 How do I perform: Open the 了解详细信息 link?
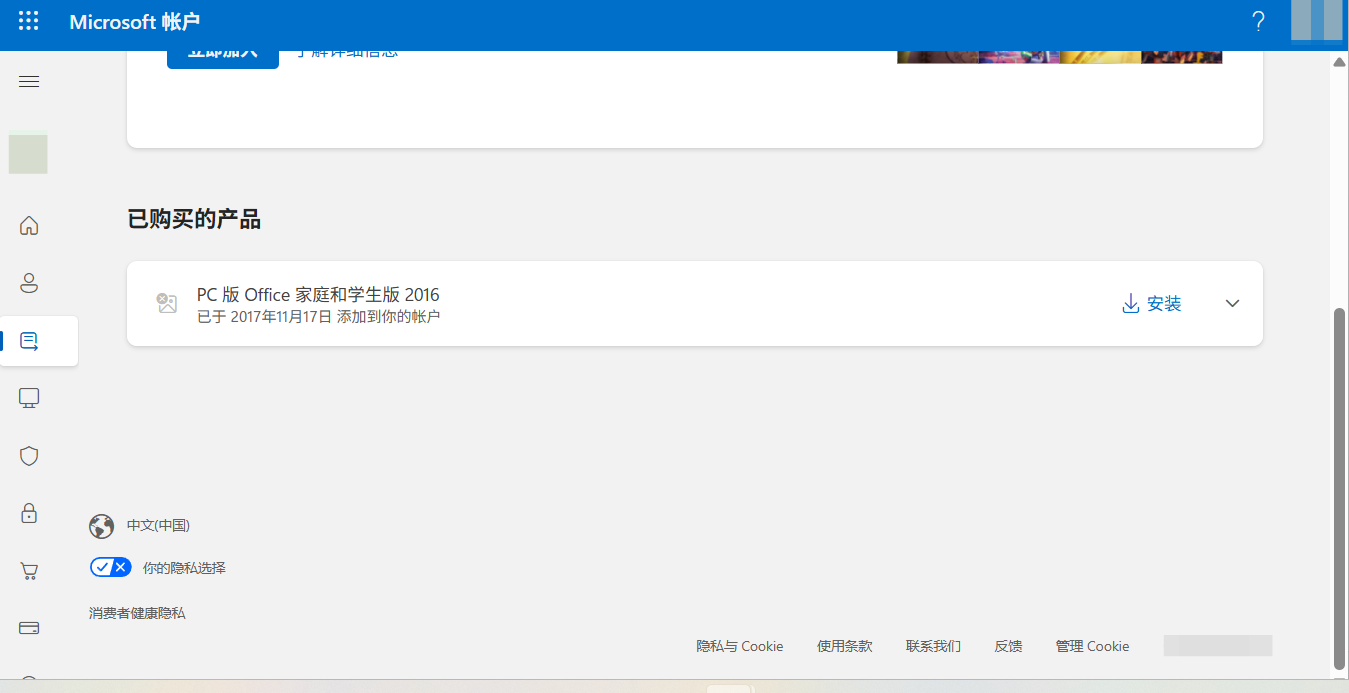(347, 54)
